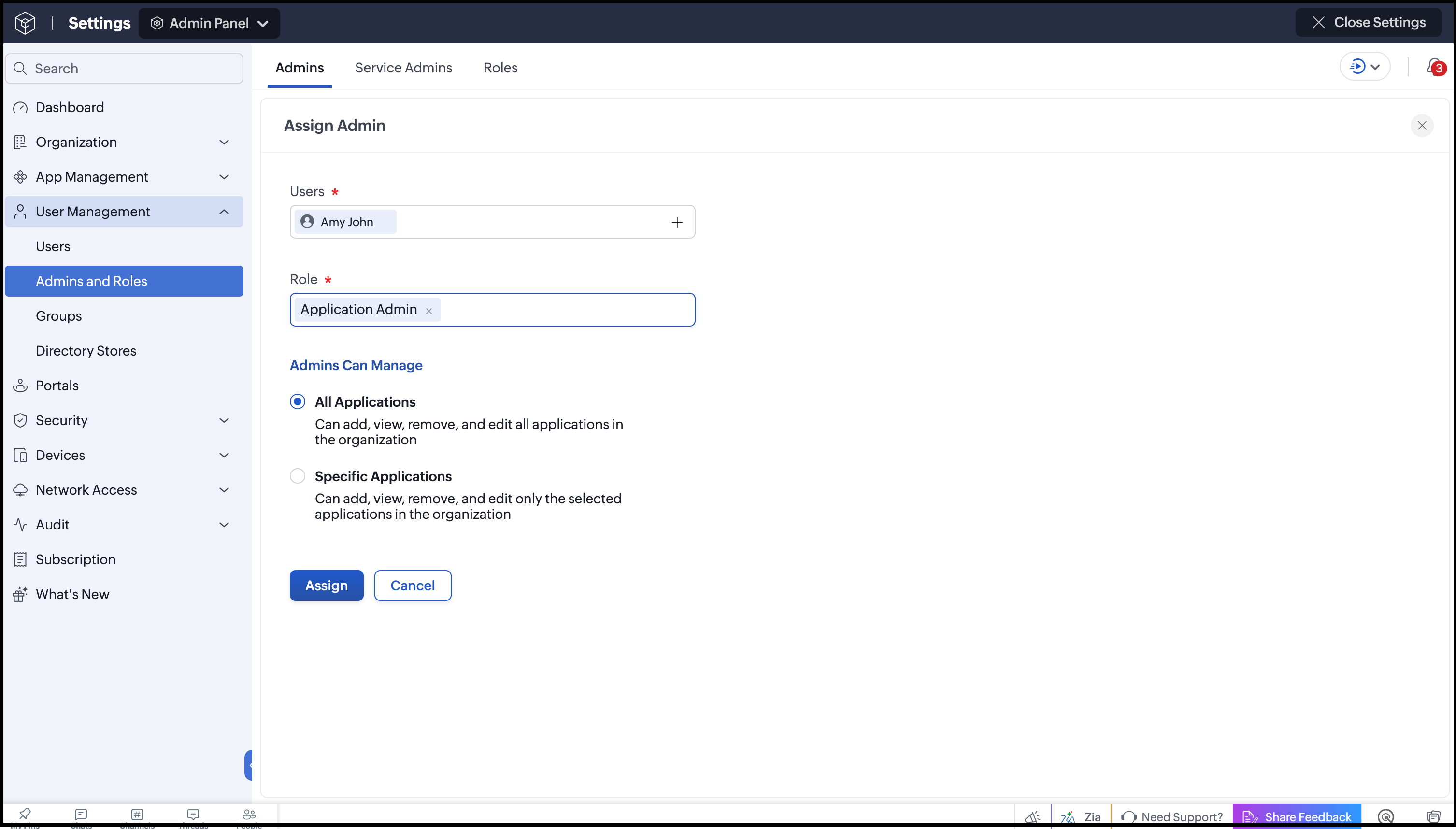1456x829 pixels.
Task: Click the Assign Admin title
Action: (x=335, y=125)
